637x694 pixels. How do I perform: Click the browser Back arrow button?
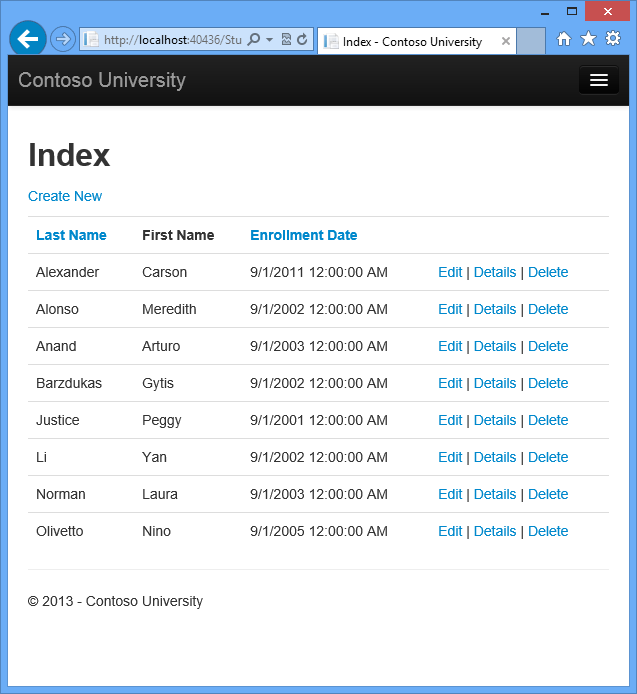[x=28, y=39]
